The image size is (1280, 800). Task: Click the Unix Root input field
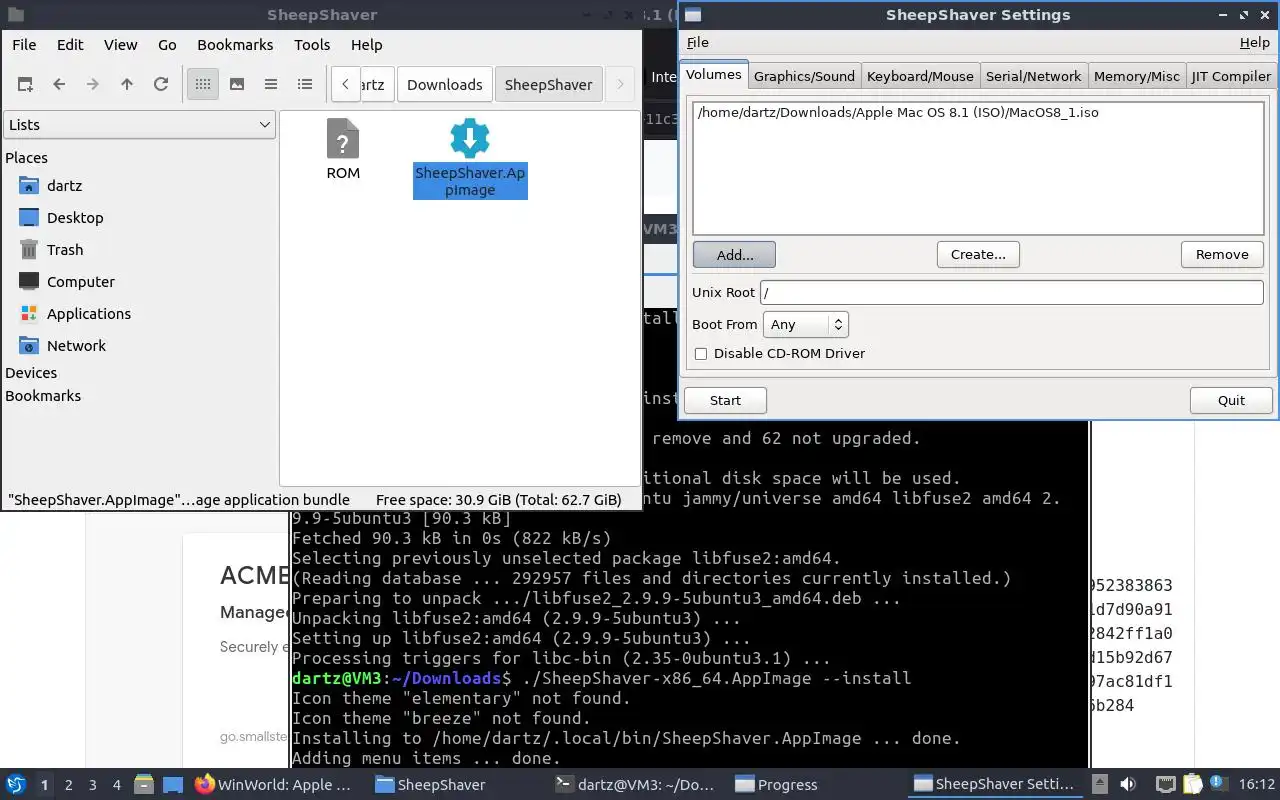click(1012, 293)
